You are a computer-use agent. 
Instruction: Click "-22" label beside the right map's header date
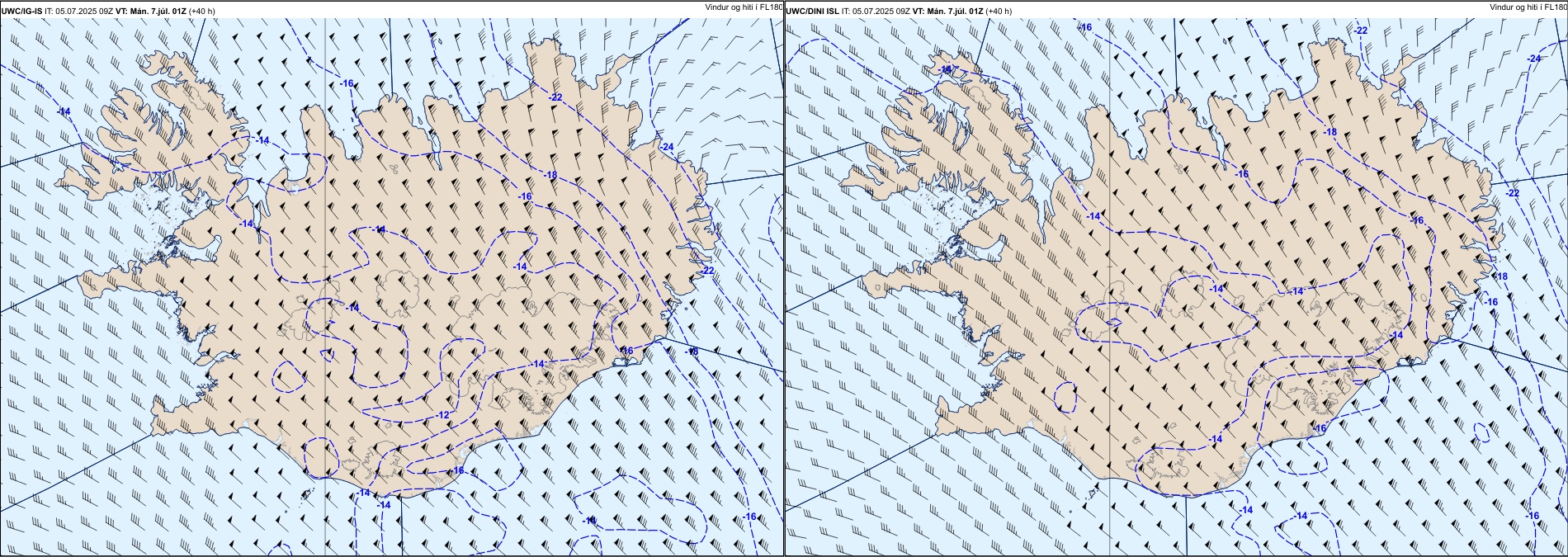pos(1361,31)
